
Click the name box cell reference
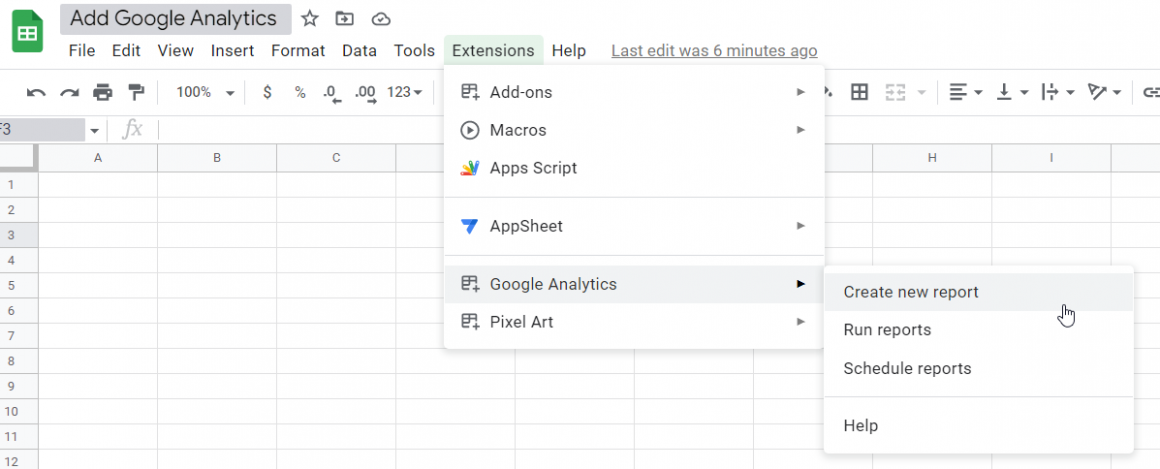(x=42, y=130)
